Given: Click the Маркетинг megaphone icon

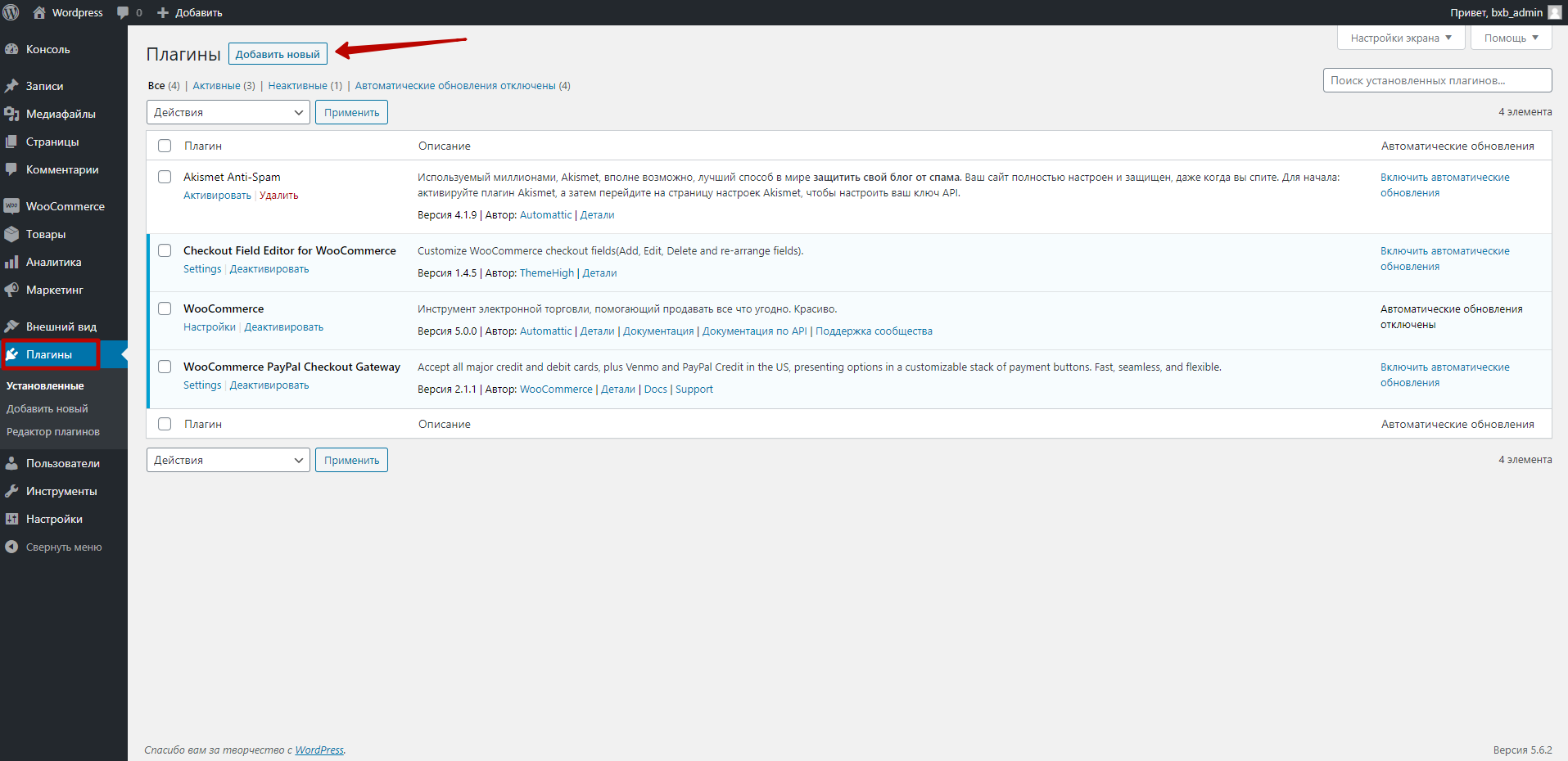Looking at the screenshot, I should (11, 290).
